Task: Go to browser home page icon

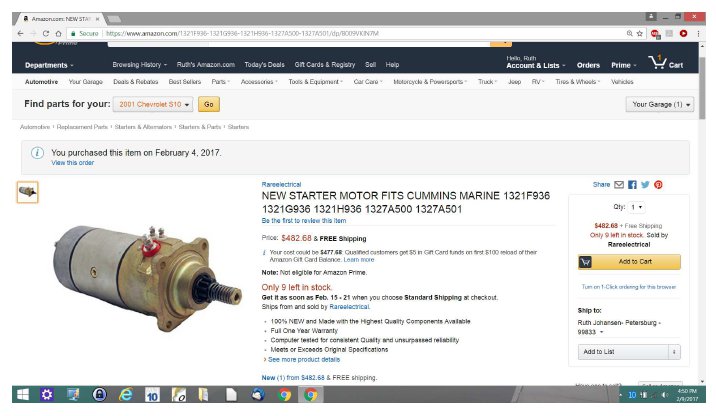Action: pyautogui.click(x=58, y=33)
